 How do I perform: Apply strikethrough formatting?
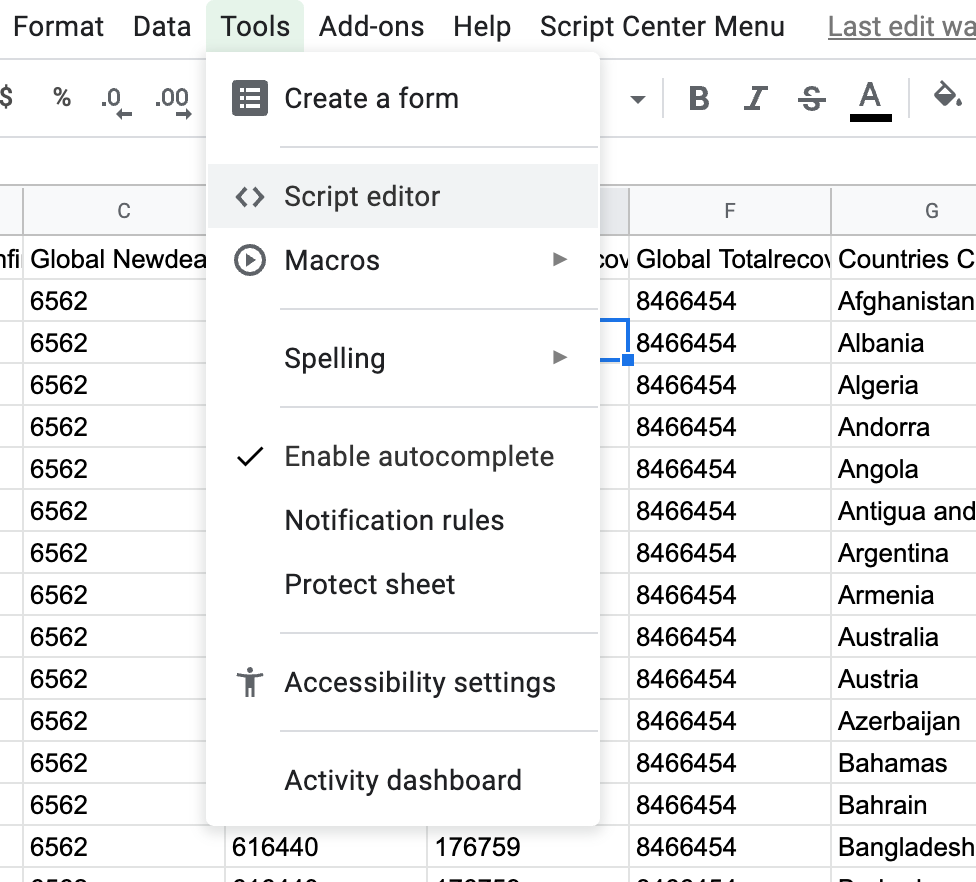tap(811, 97)
